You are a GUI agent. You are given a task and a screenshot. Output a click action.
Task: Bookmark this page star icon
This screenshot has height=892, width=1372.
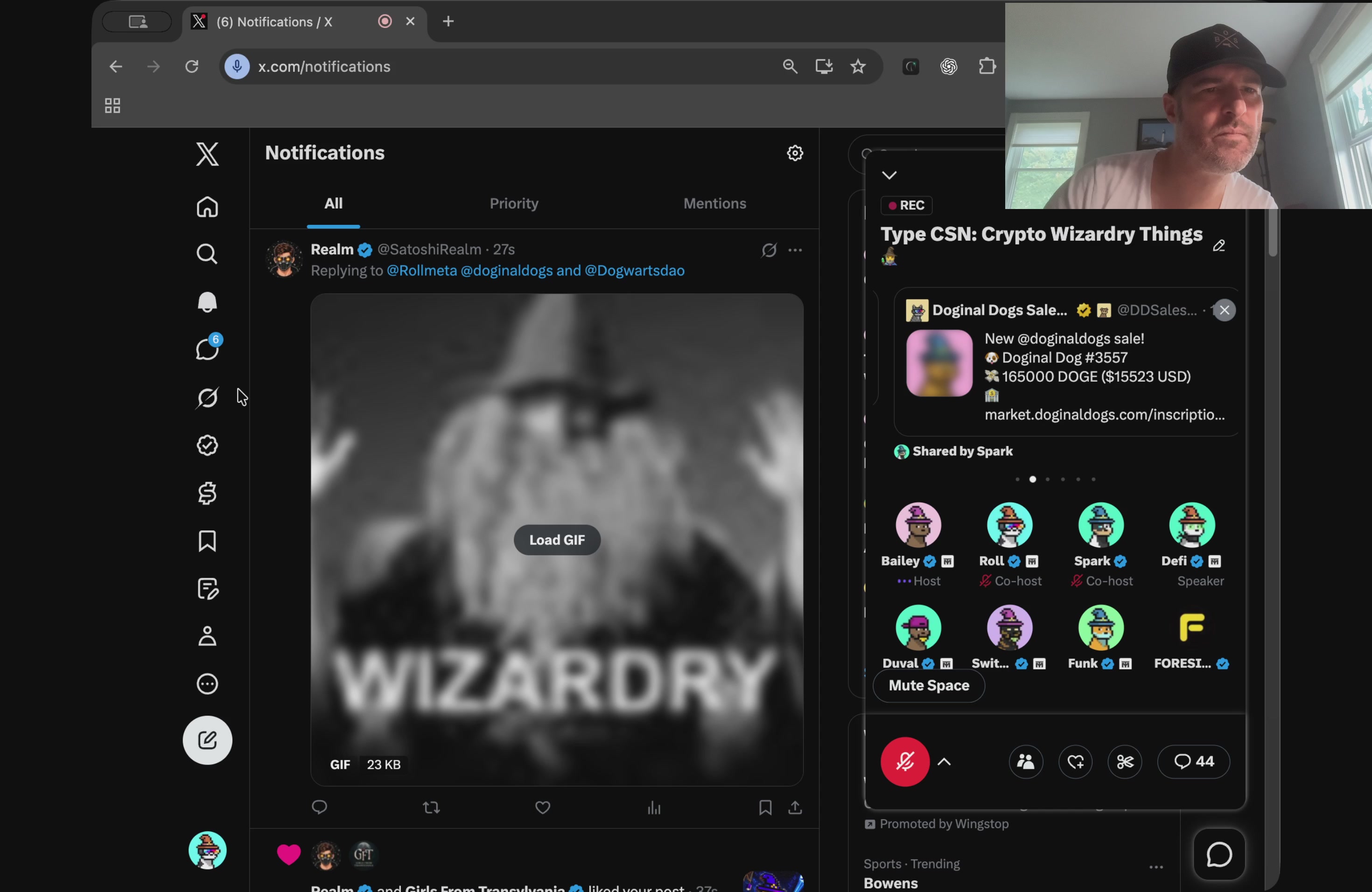point(858,67)
